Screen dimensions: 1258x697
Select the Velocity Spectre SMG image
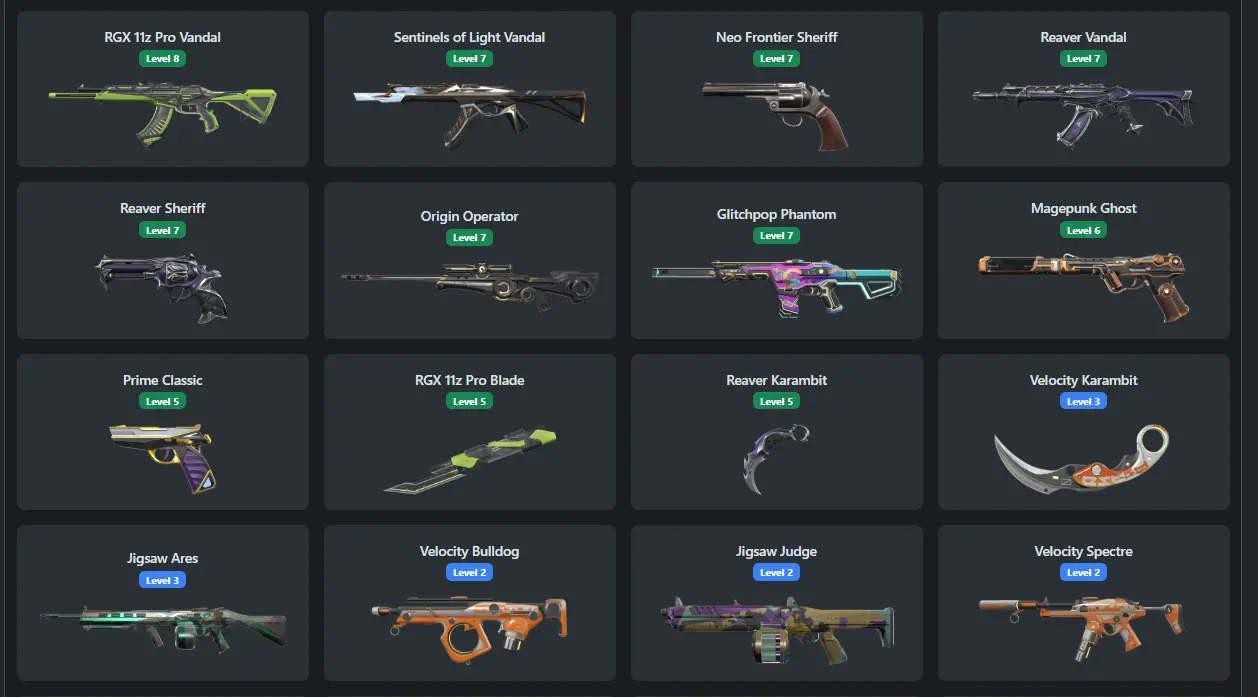[x=1083, y=627]
